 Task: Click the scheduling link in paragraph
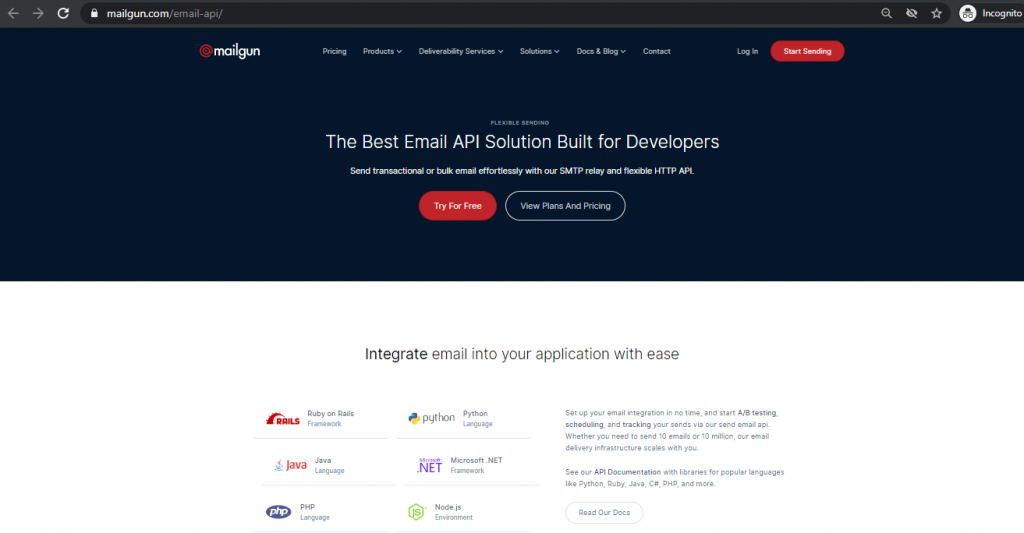584,425
